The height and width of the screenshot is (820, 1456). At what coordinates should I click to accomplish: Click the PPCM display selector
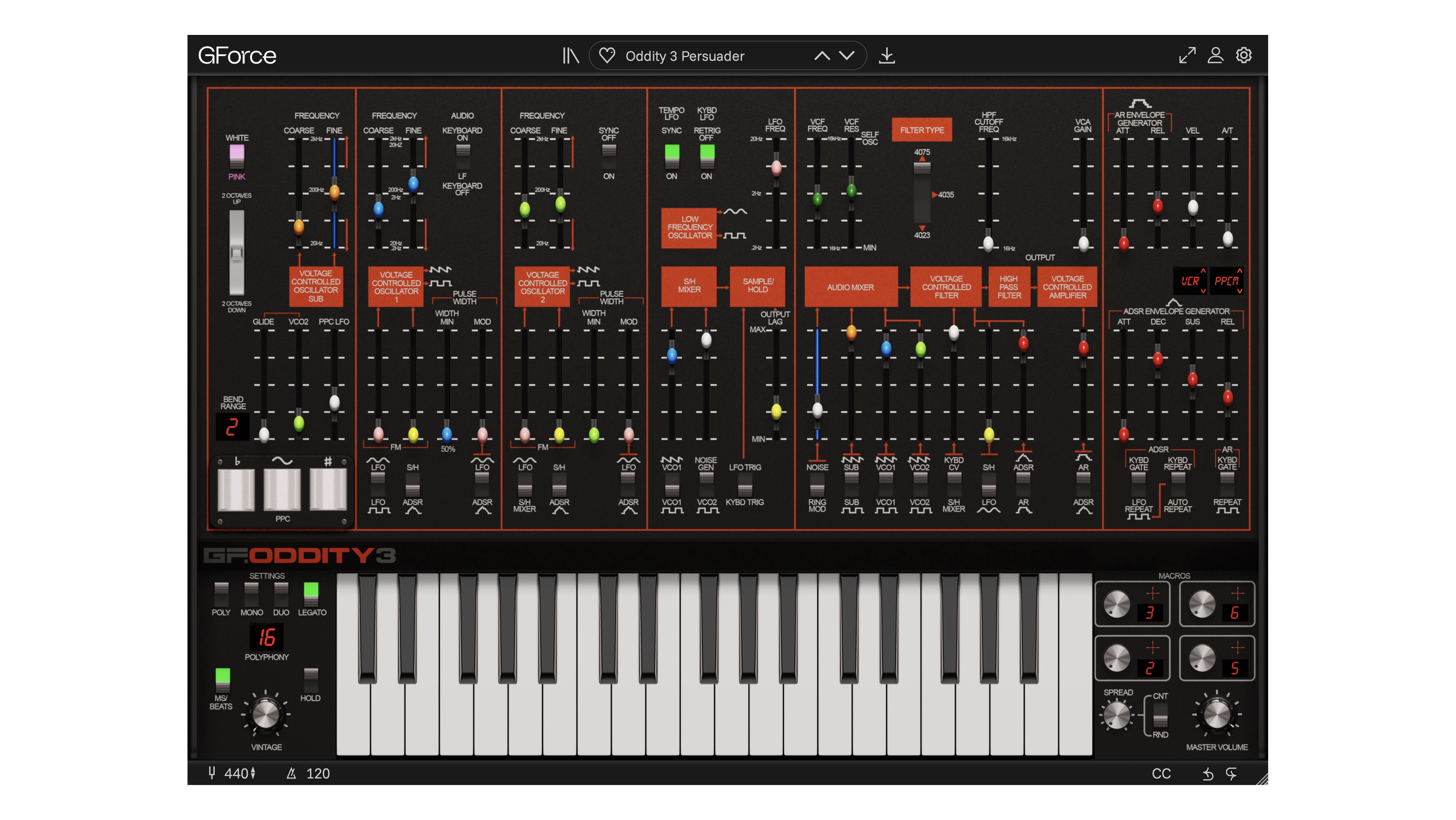(x=1227, y=281)
